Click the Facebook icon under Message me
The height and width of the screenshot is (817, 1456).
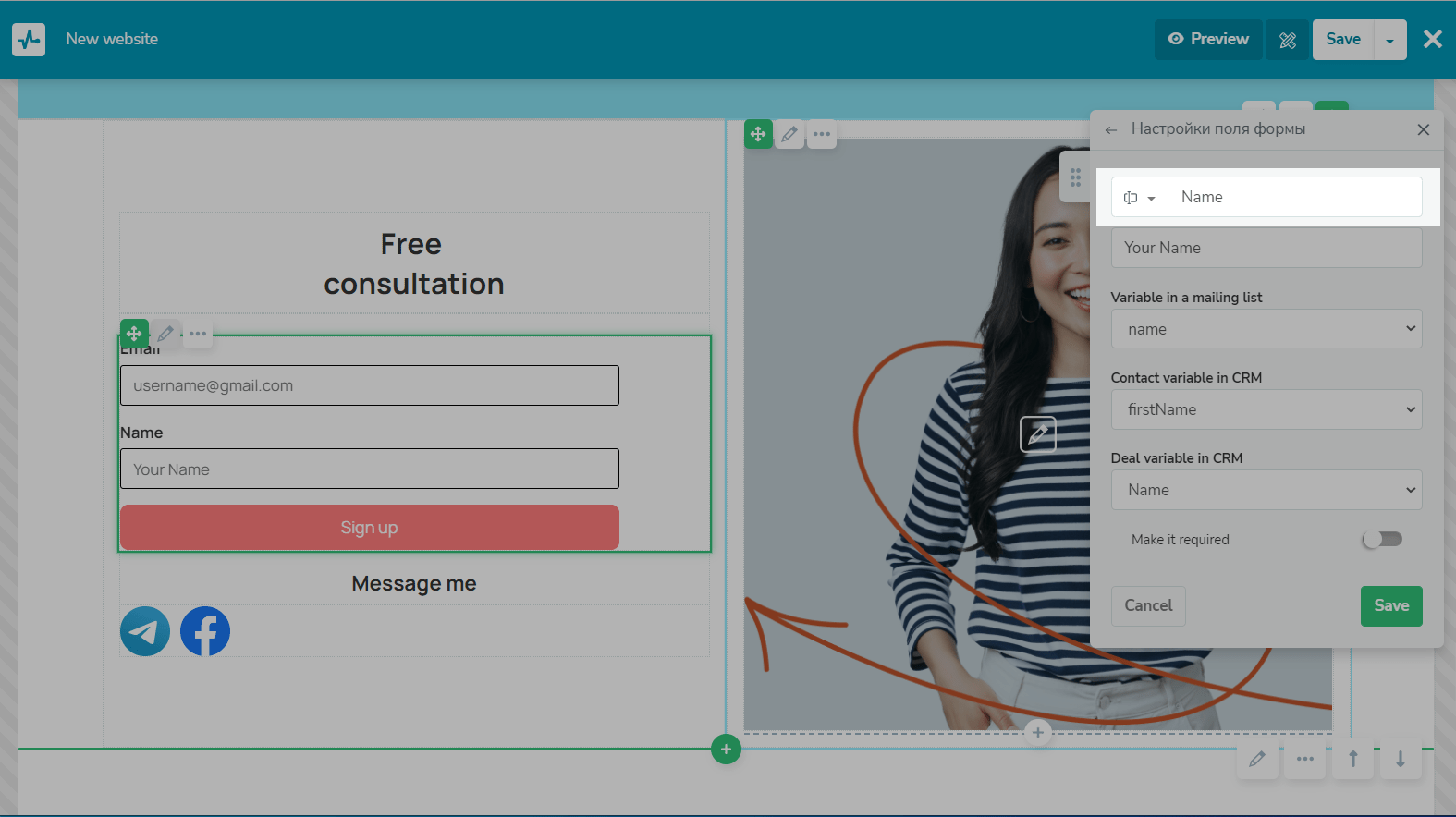[x=205, y=631]
